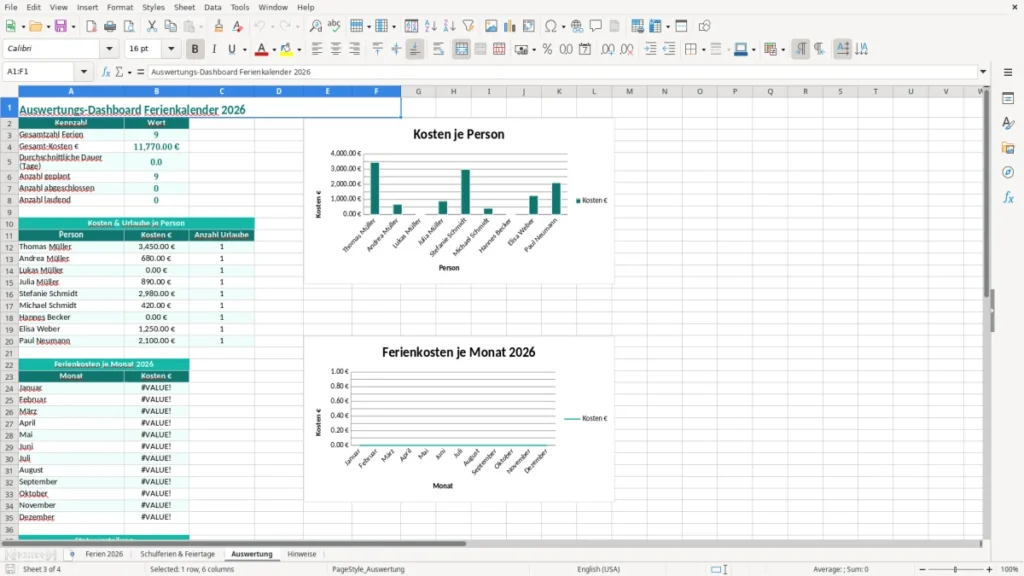Screen dimensions: 1024x576
Task: Click PageStyle_Auswertung in status bar
Action: tap(368, 569)
